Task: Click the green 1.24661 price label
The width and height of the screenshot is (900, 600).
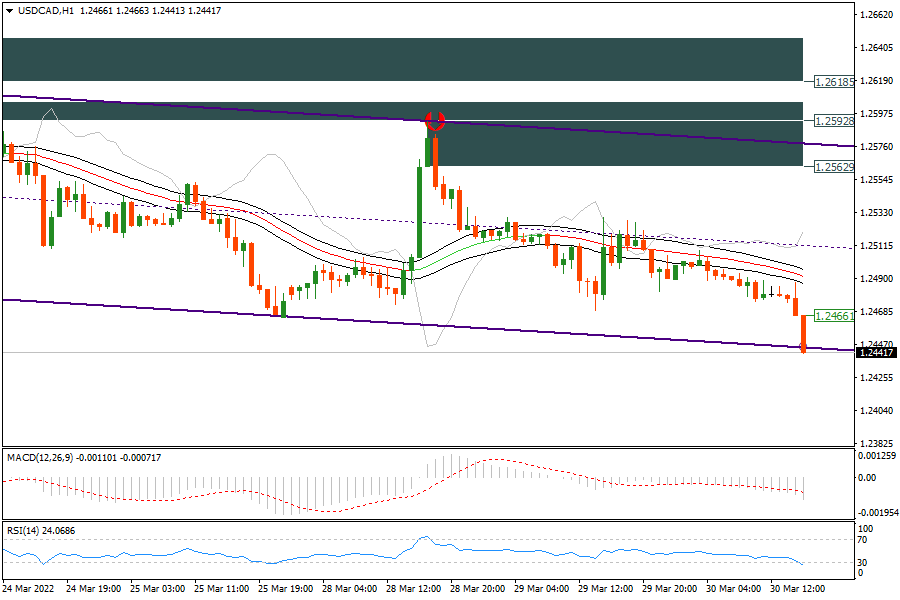Action: pos(834,316)
